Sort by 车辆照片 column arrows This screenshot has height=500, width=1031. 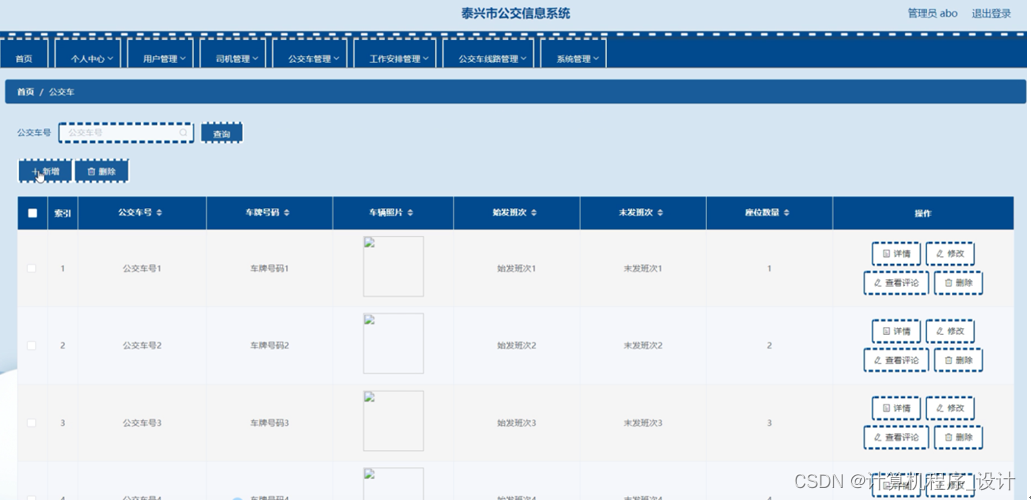click(410, 213)
